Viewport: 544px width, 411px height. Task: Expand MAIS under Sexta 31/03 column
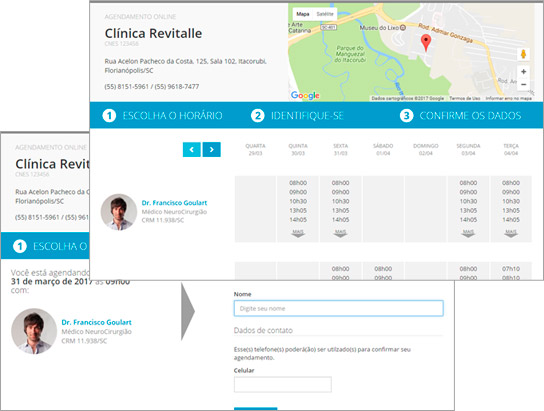point(340,233)
